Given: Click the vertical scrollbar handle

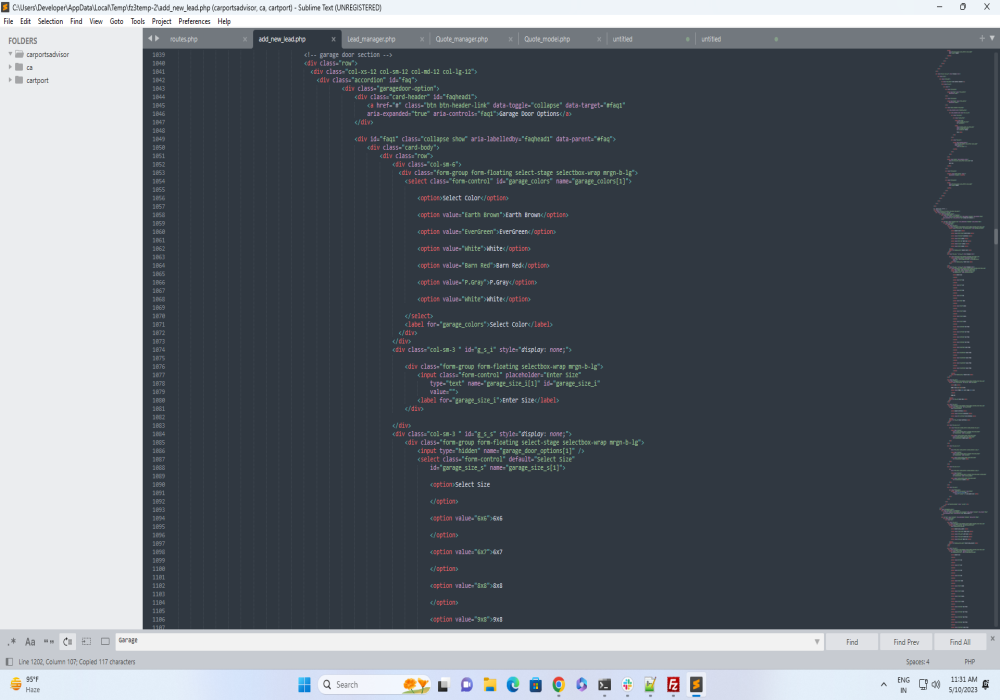Looking at the screenshot, I should tap(996, 236).
